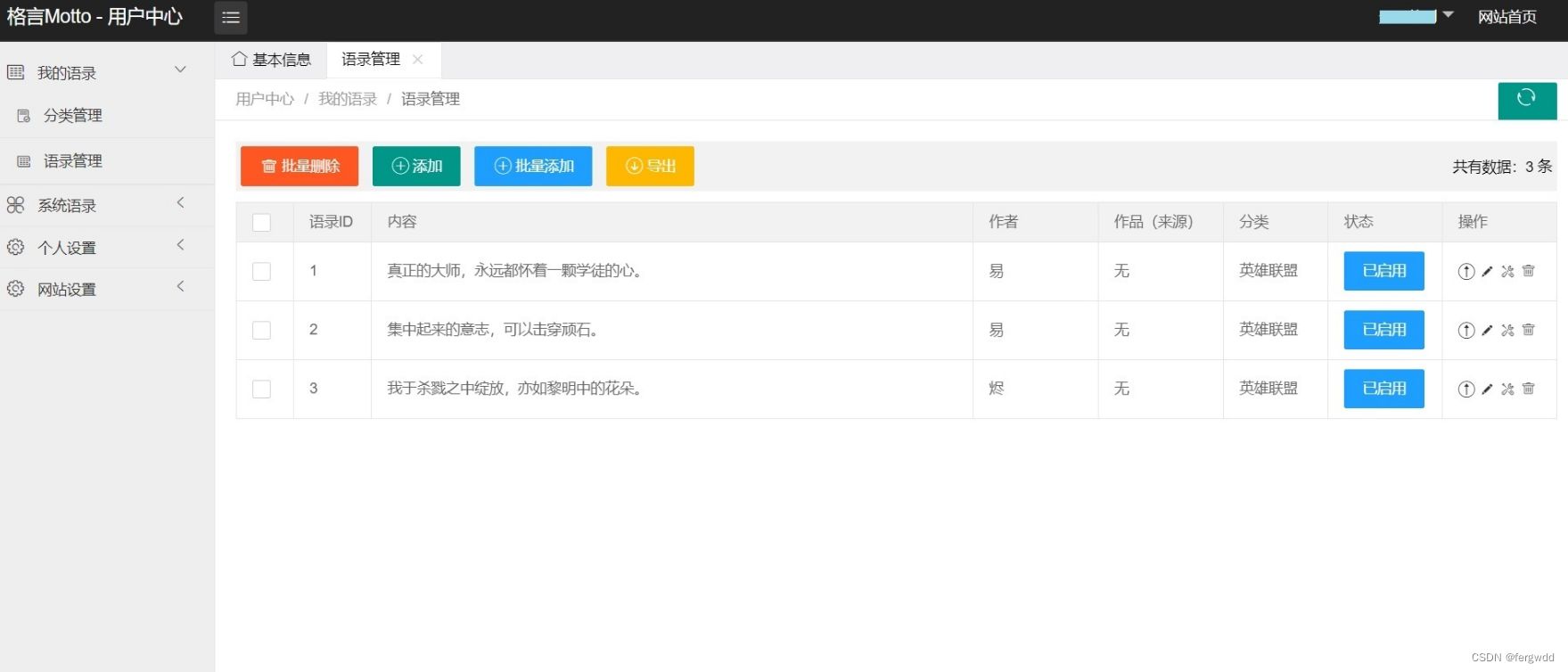This screenshot has width=1568, height=672.
Task: Delete quote 2 with trash icon
Action: [x=1528, y=330]
